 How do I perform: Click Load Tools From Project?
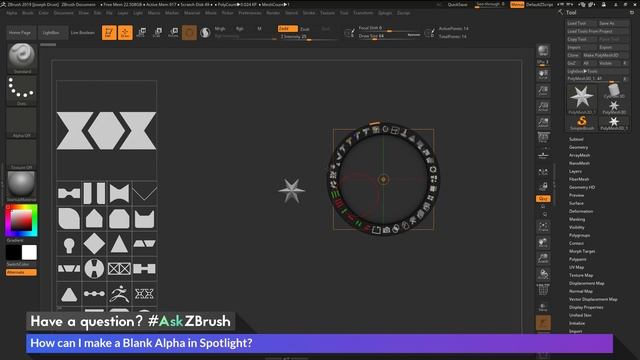598,31
